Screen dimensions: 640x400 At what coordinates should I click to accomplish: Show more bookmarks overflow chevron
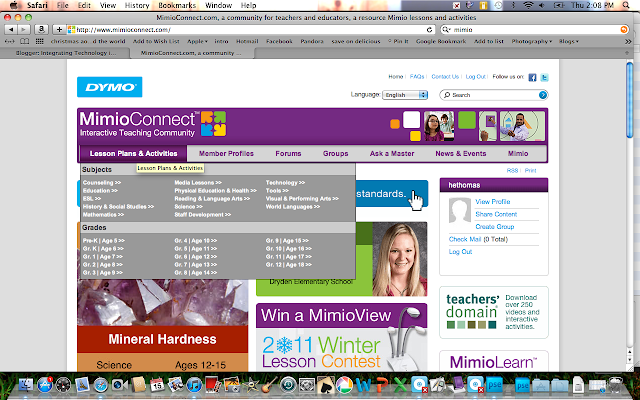tap(628, 41)
